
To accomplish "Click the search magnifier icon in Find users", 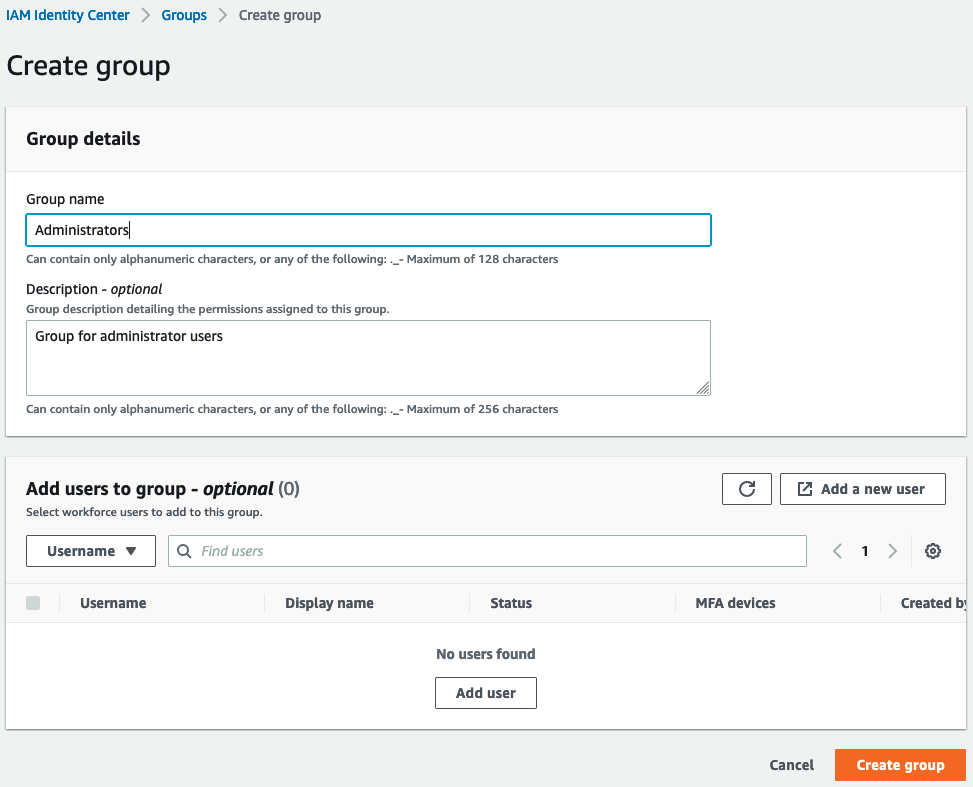I will (x=184, y=551).
